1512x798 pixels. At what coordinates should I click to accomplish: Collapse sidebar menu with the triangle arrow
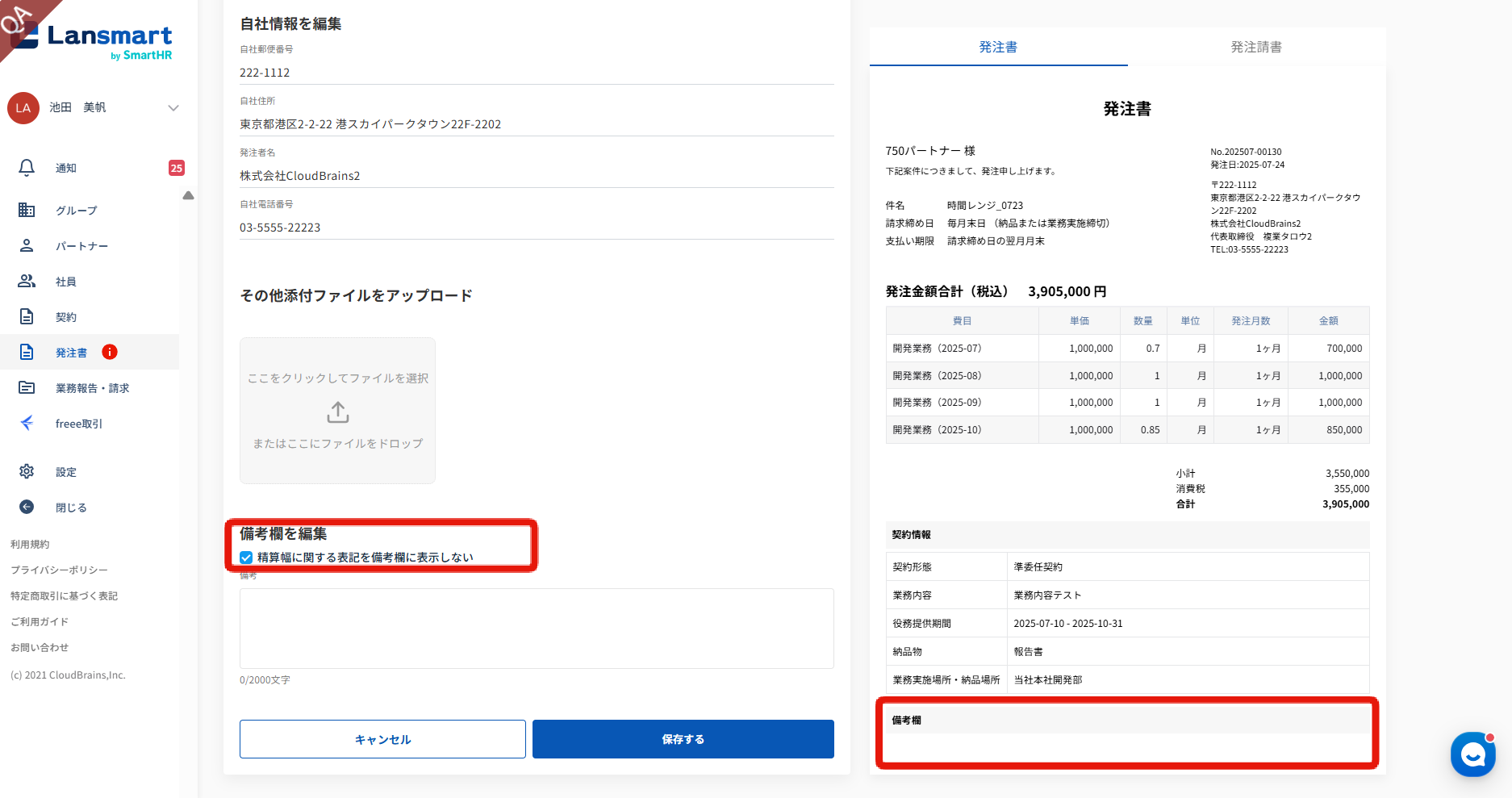[x=188, y=195]
